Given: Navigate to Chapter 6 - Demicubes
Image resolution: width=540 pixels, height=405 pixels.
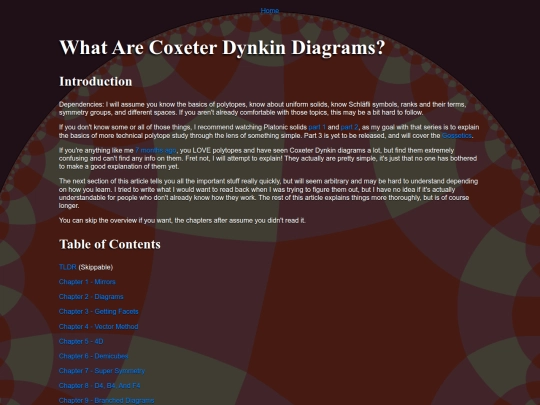Looking at the screenshot, I should (x=94, y=356).
